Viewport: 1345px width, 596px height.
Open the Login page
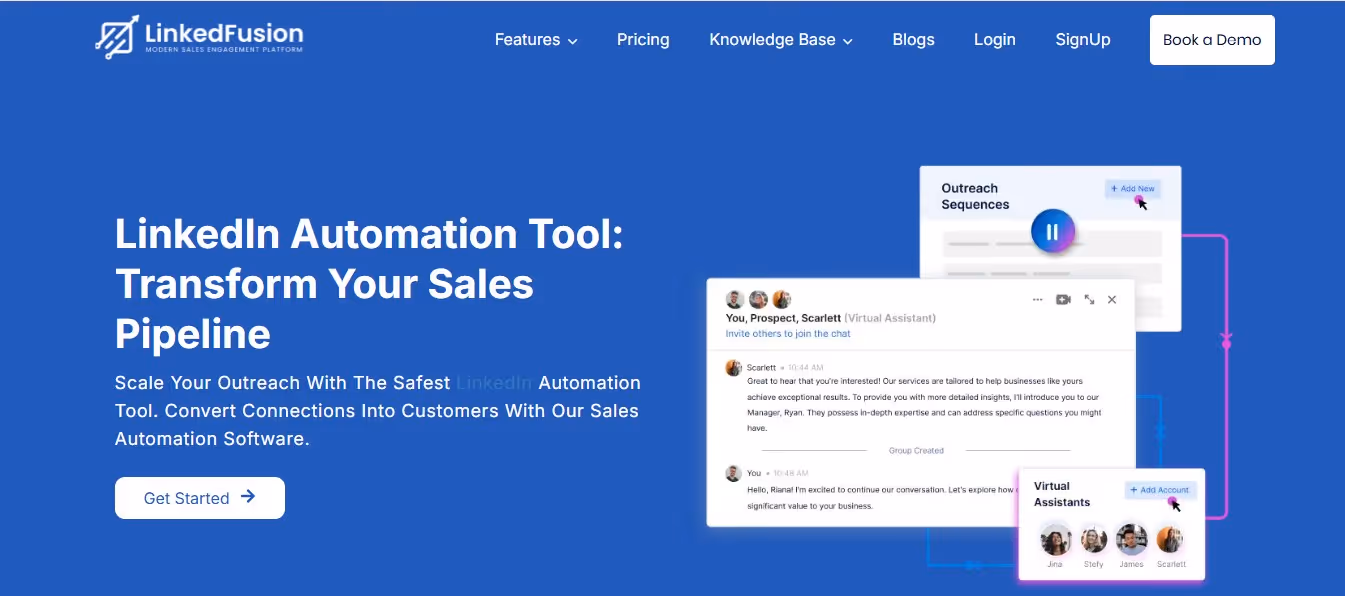[x=994, y=40]
